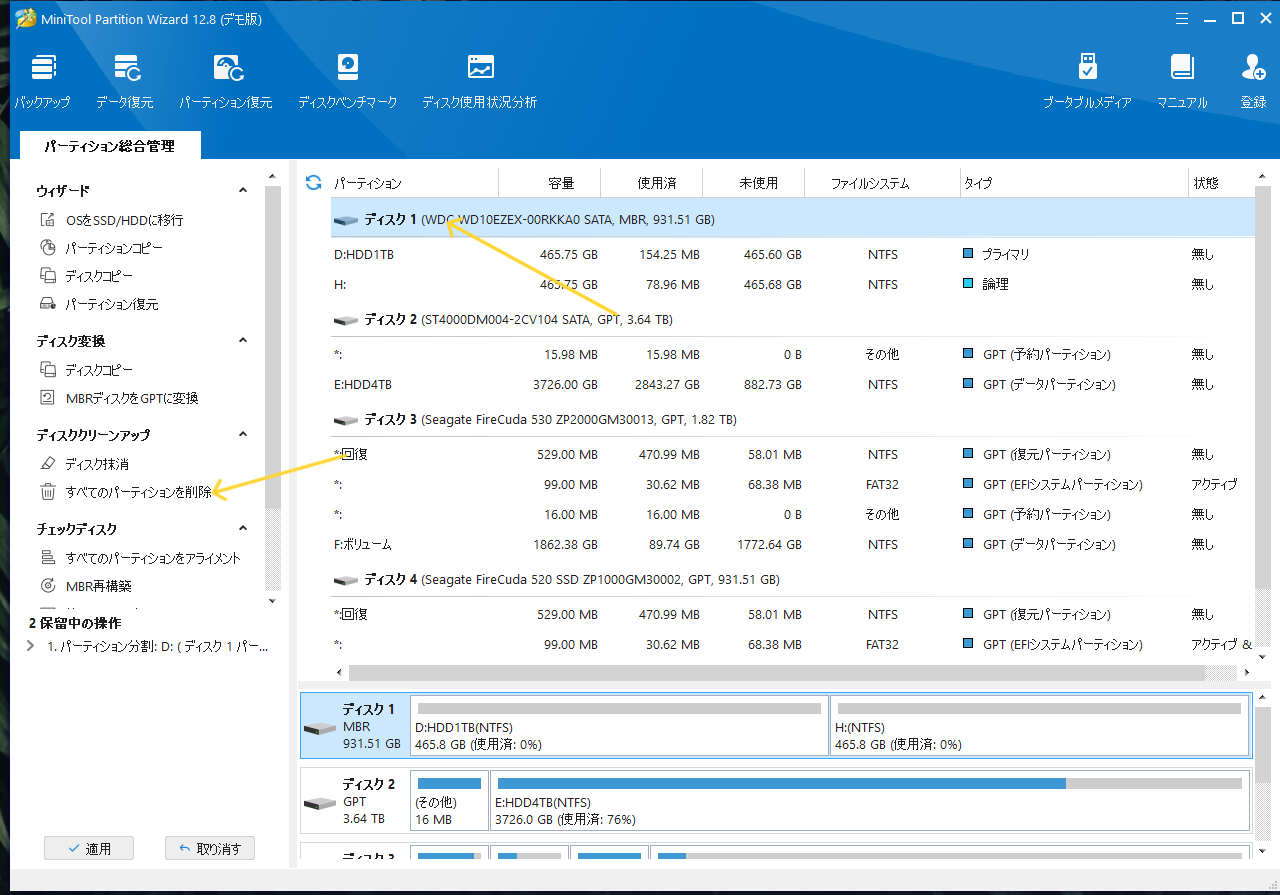The width and height of the screenshot is (1280, 895).
Task: Click ディスク 1 icon in disk map
Action: point(320,728)
